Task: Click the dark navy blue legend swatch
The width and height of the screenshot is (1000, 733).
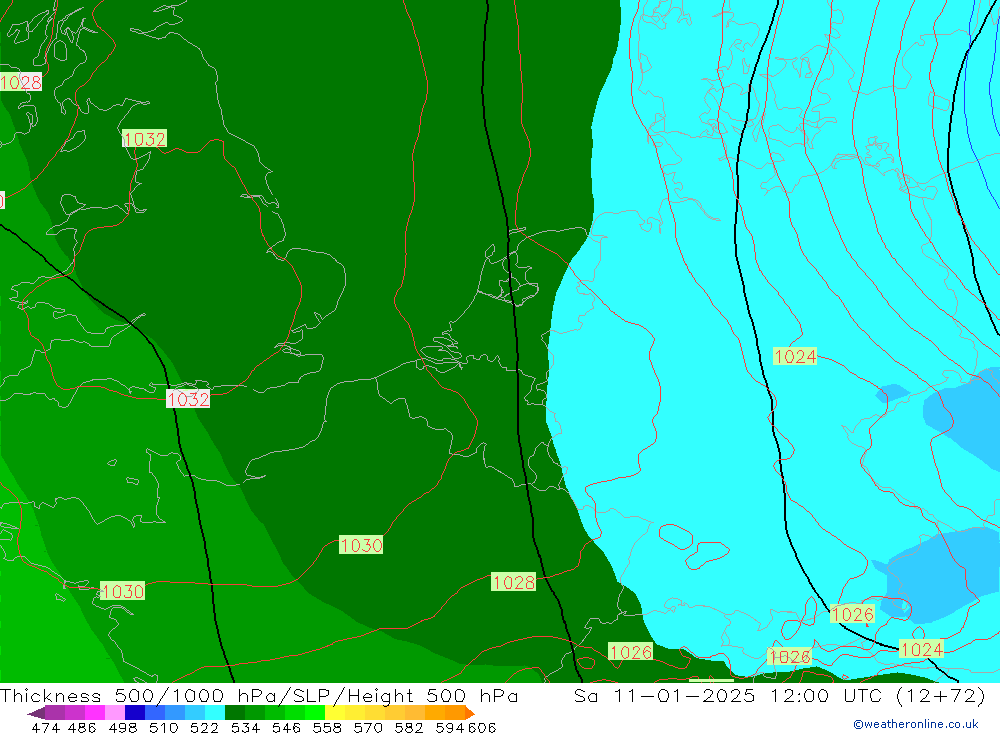Action: point(135,713)
